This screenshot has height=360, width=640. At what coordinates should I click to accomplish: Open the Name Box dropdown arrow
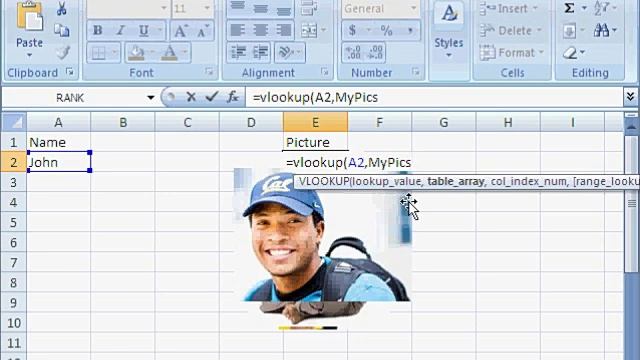click(x=151, y=98)
